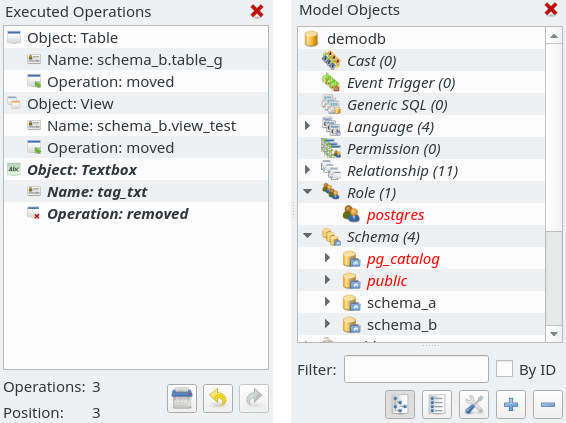Click in the Filter text field
Viewport: 566px width, 423px height.
tap(416, 369)
